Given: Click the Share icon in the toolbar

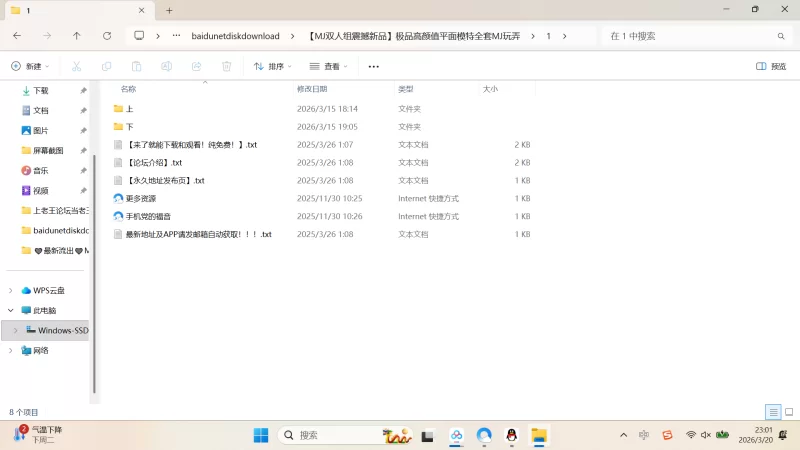Looking at the screenshot, I should [x=196, y=66].
